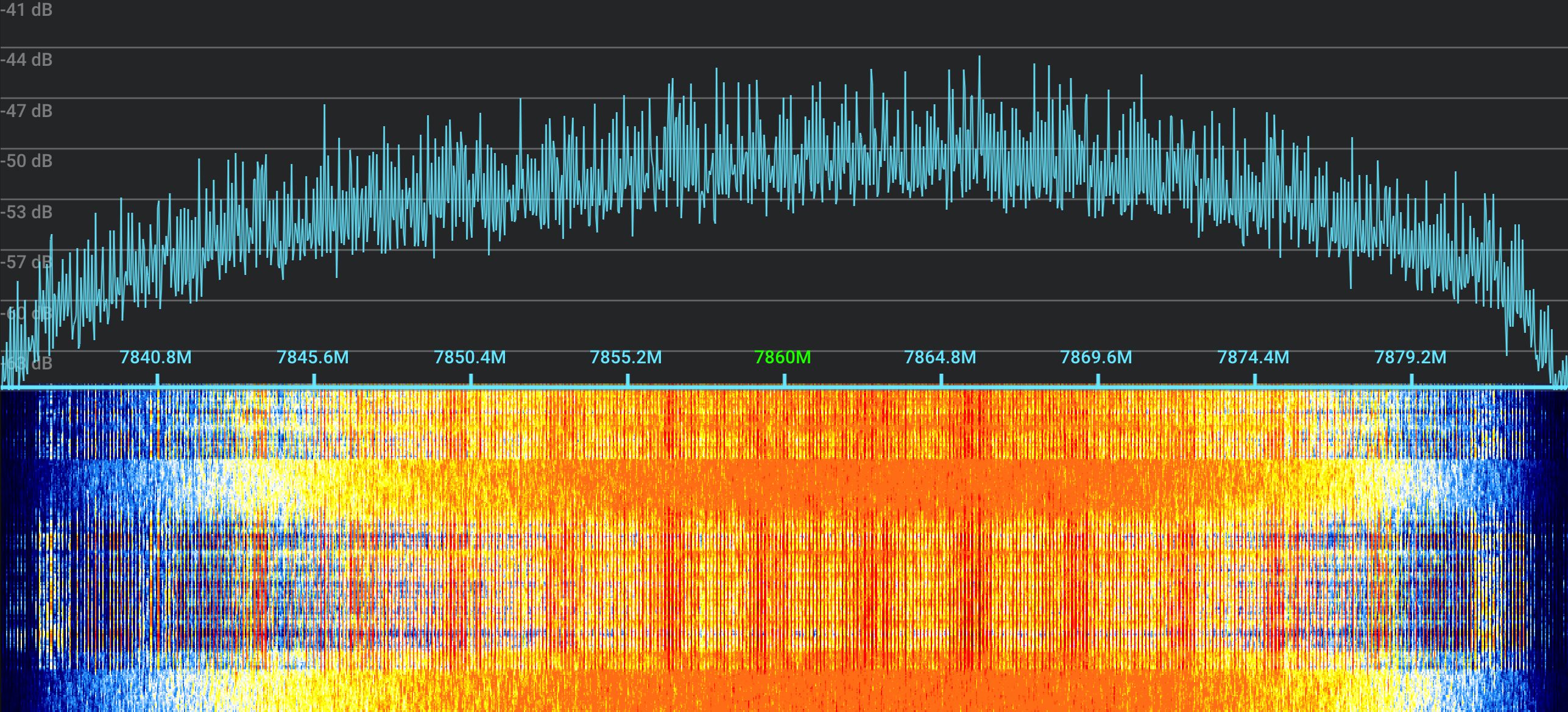Click the tick mark under 7840.8M
This screenshot has width=1568, height=712.
(158, 380)
